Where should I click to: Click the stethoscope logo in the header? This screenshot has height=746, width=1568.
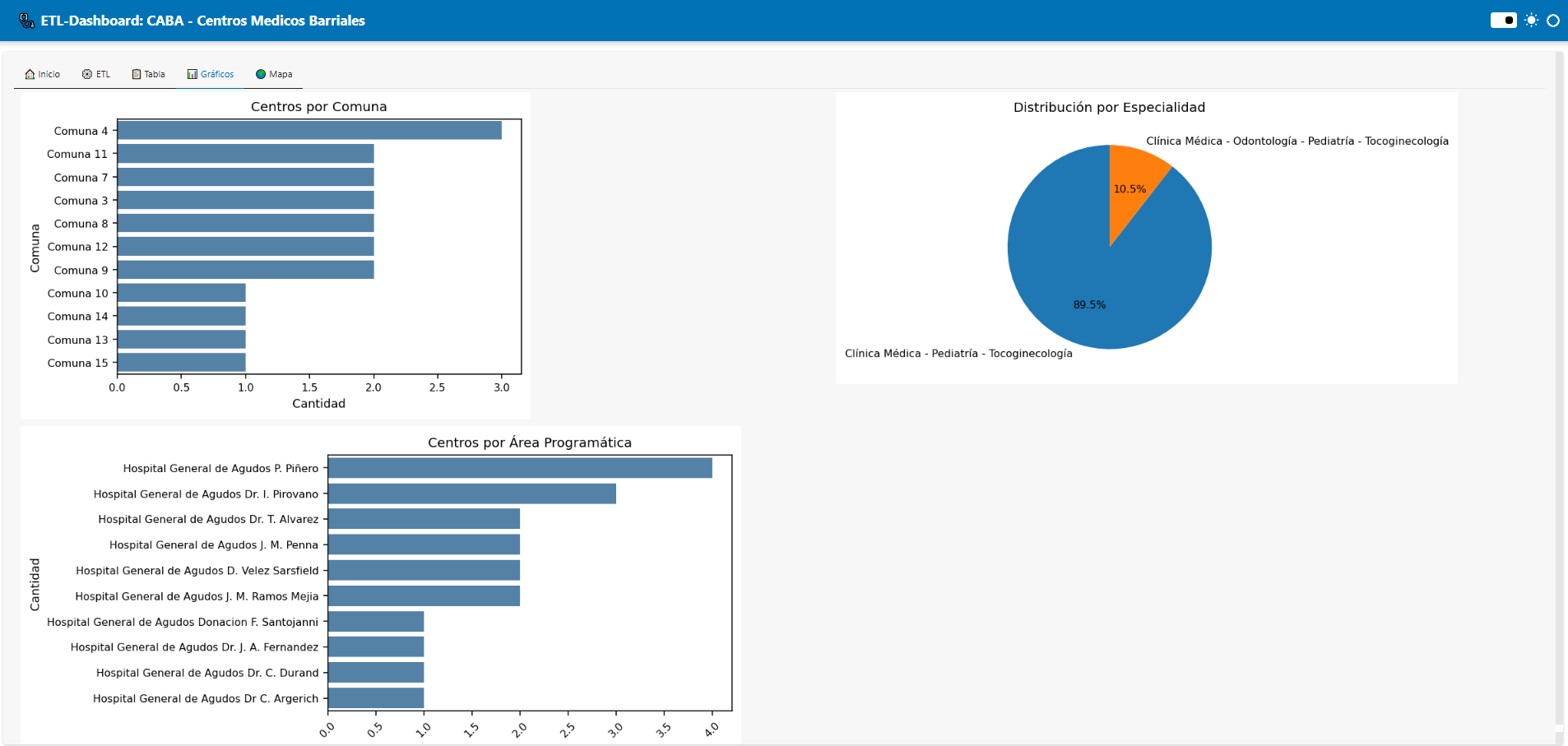pos(26,21)
